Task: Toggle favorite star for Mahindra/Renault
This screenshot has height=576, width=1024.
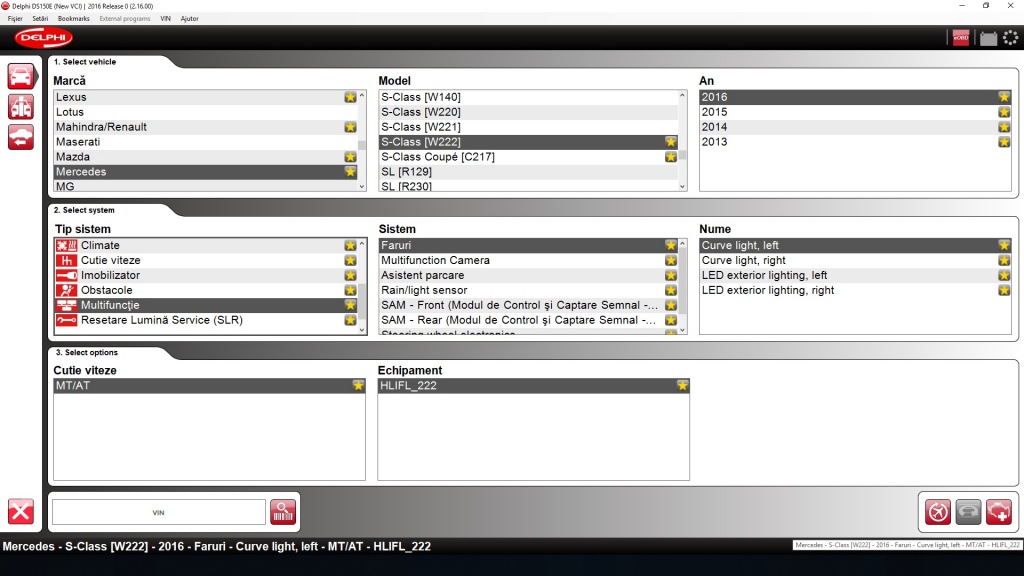Action: click(x=351, y=127)
